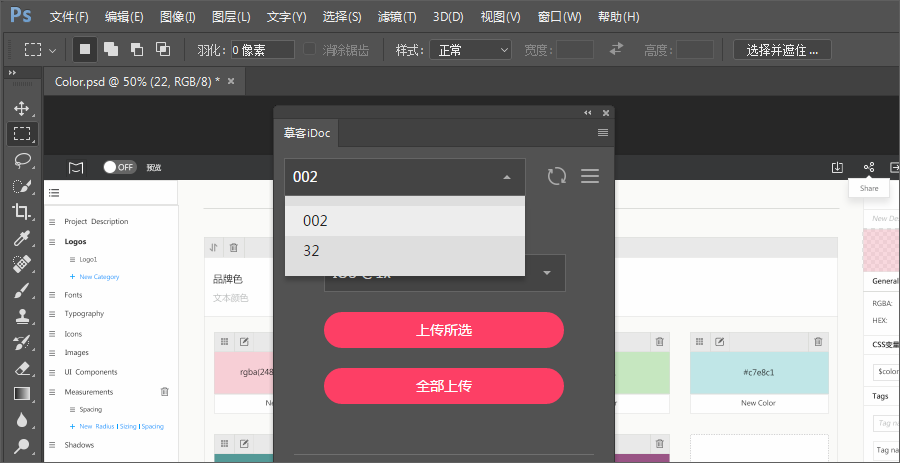The height and width of the screenshot is (463, 900).
Task: Open the 文字(Y) menu
Action: 286,17
